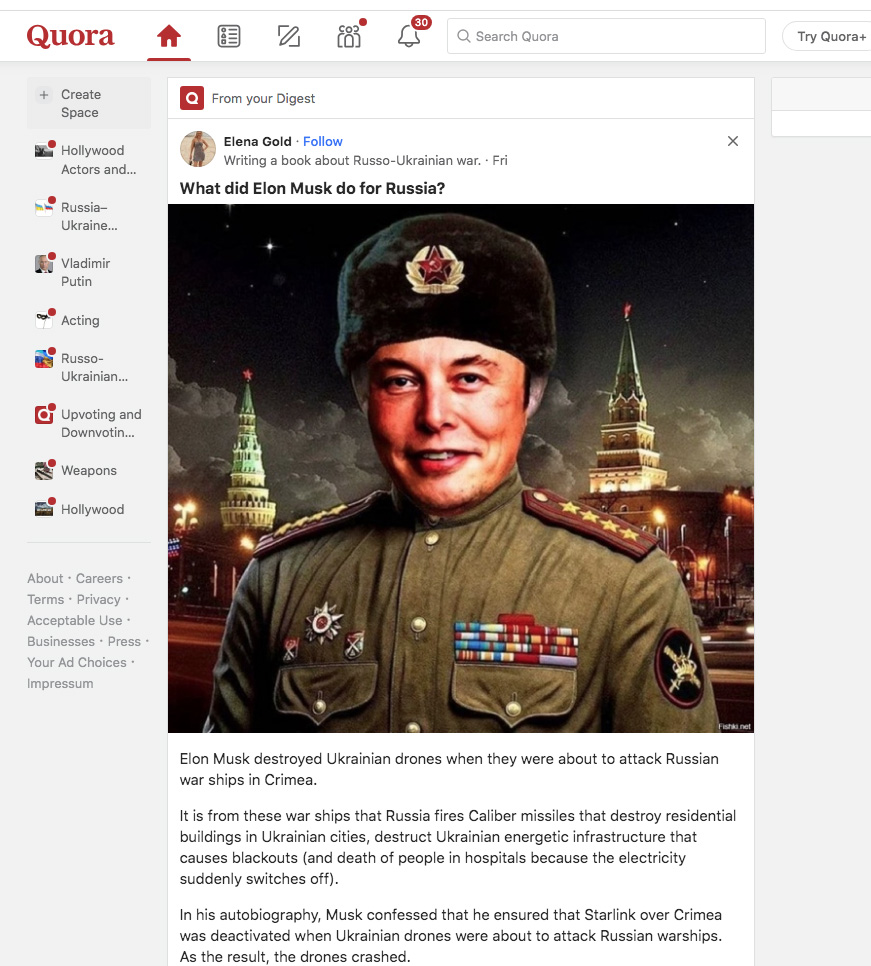This screenshot has height=966, width=871.
Task: Click the Try Quora+ button
Action: [x=828, y=36]
